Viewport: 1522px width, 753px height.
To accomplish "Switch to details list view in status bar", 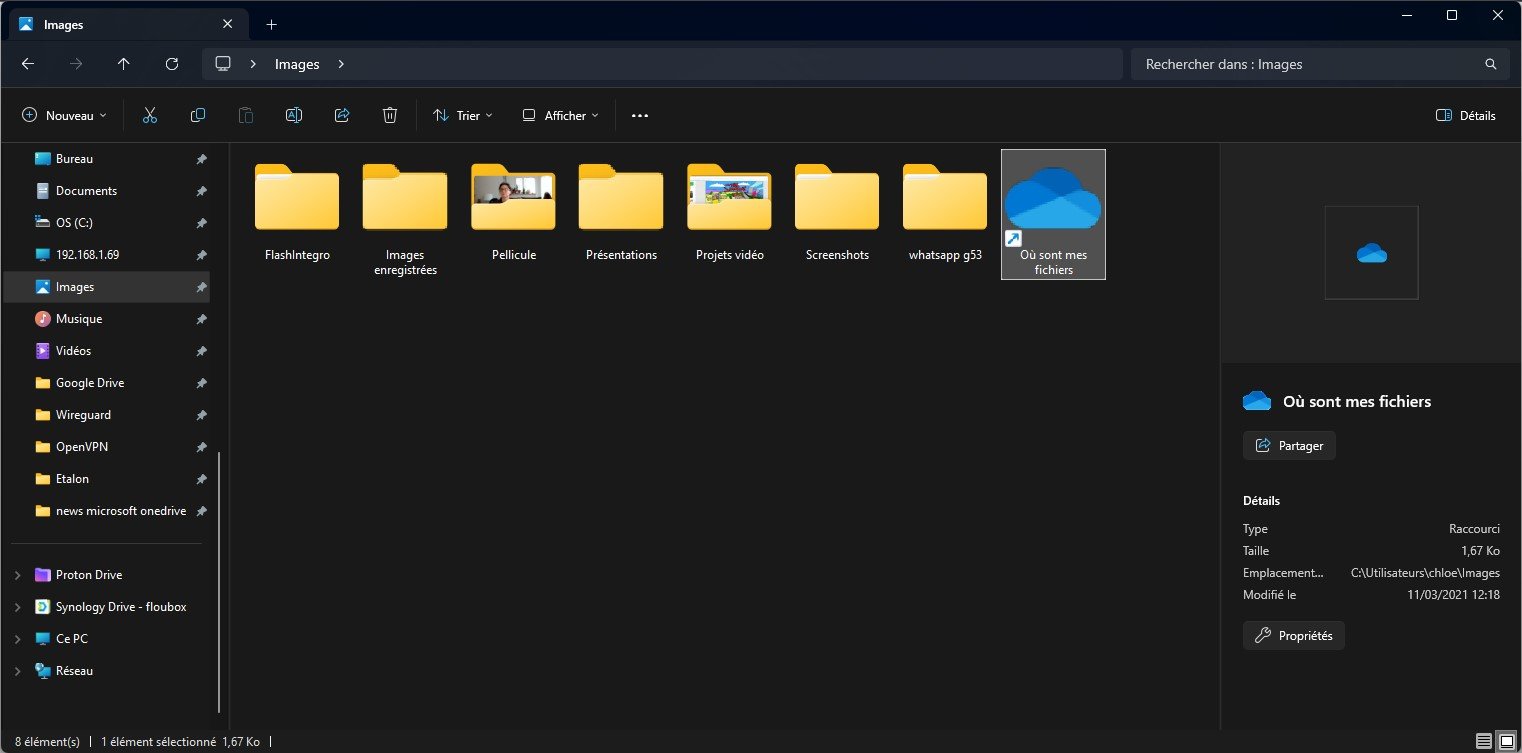I will point(1483,741).
